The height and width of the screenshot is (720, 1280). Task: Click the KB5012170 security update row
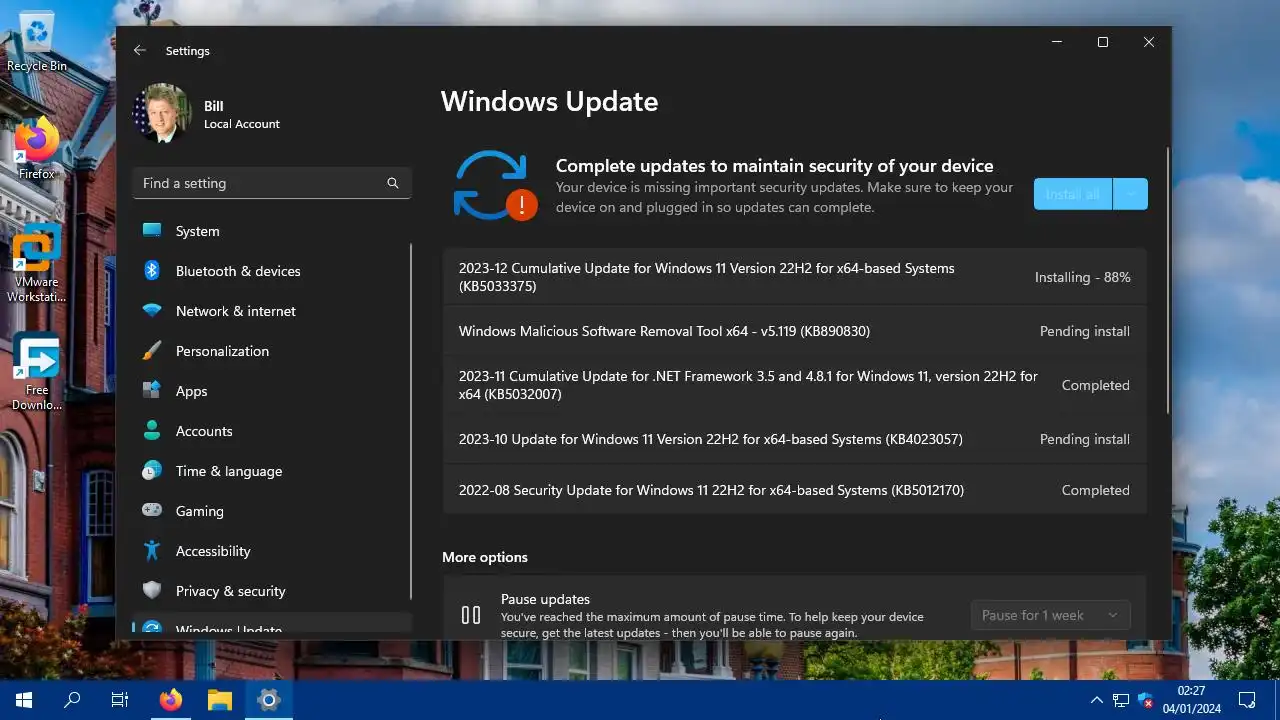click(x=794, y=490)
